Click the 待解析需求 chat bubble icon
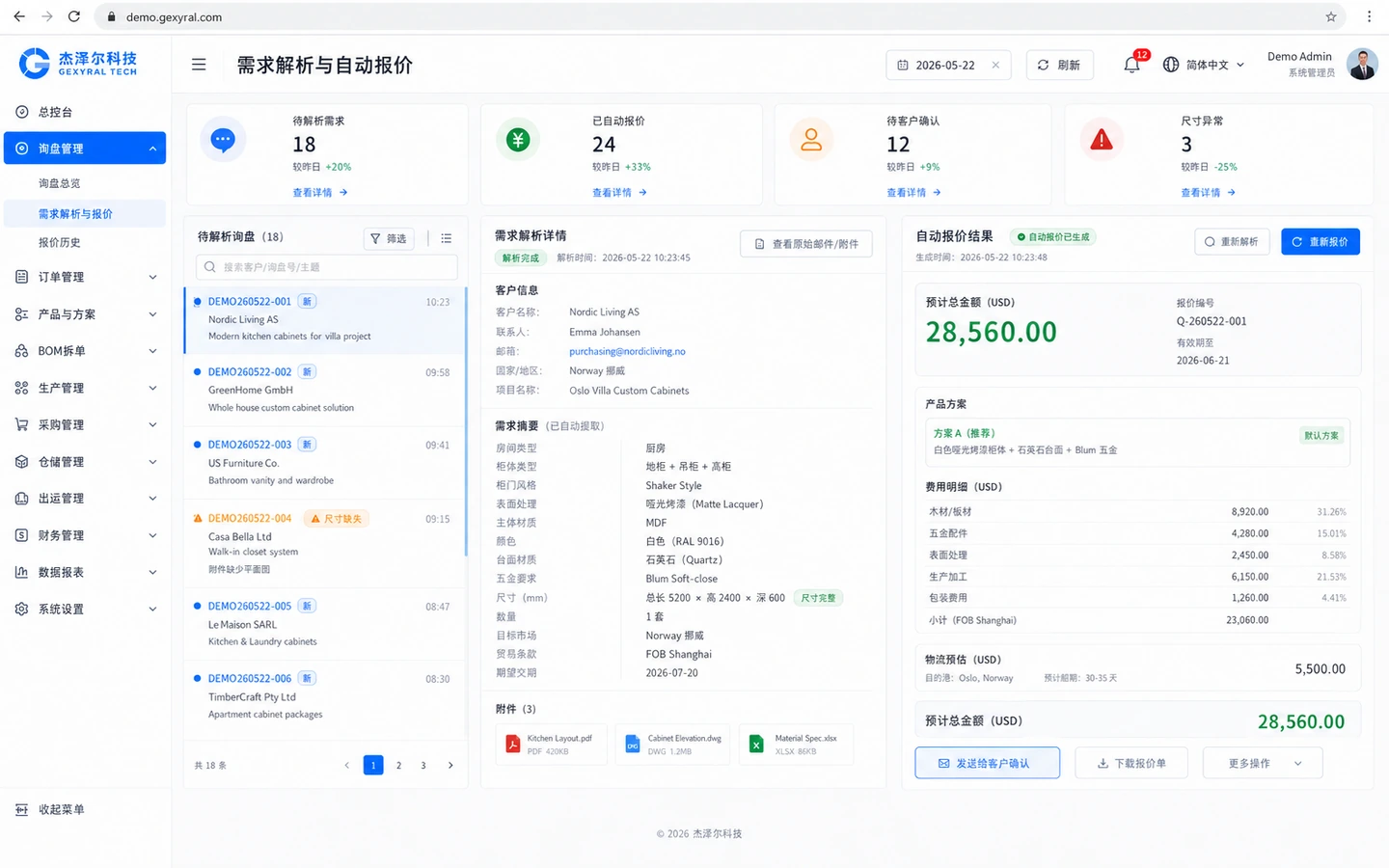Viewport: 1389px width, 868px height. click(223, 141)
